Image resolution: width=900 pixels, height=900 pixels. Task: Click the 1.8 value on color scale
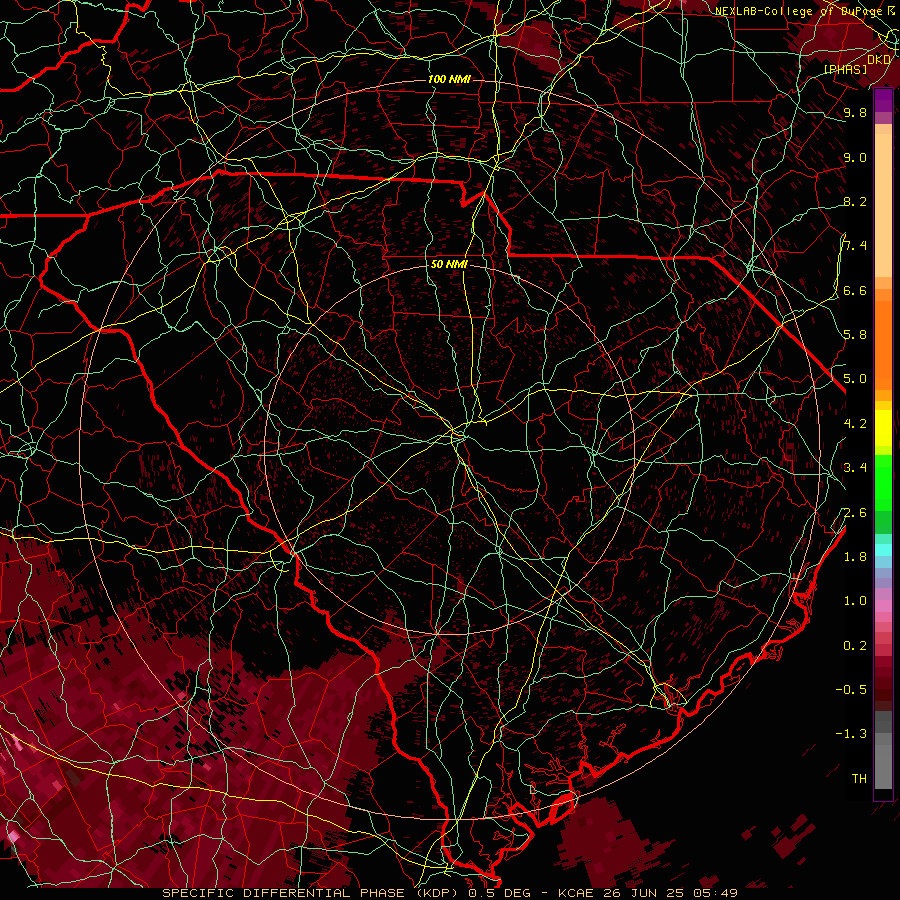(x=855, y=557)
